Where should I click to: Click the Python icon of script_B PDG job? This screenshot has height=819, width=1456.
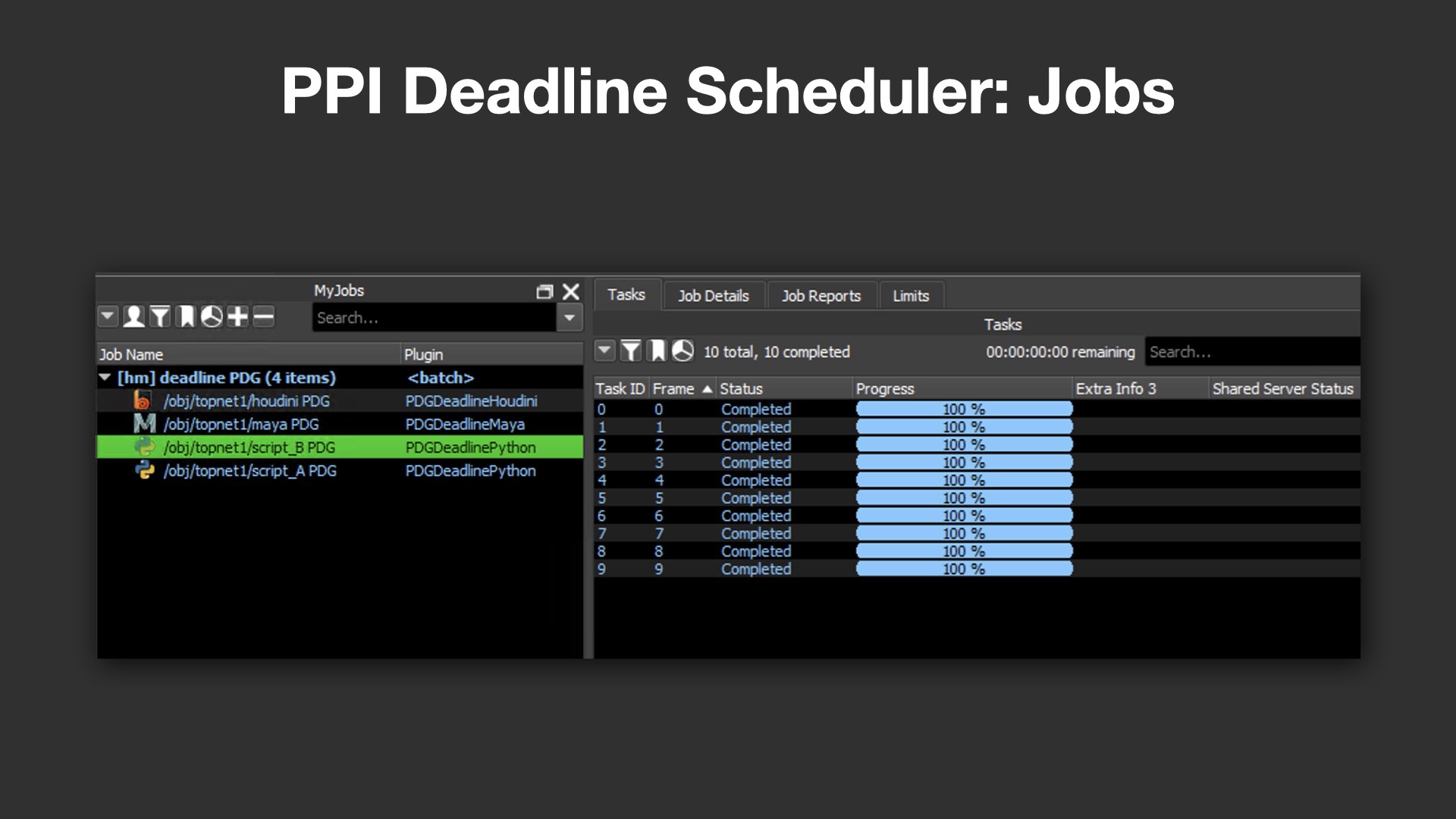tap(144, 447)
